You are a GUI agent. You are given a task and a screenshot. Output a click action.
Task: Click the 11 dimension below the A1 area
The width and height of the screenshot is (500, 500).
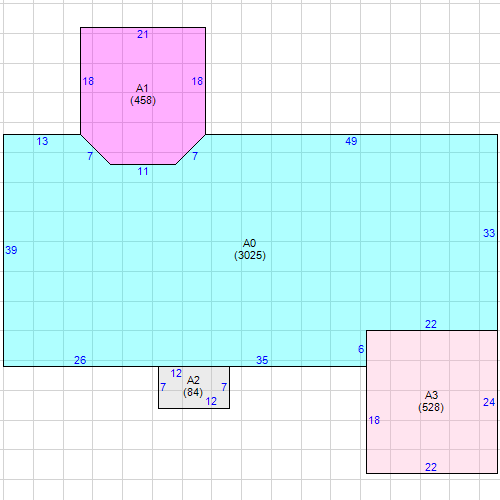point(143,171)
